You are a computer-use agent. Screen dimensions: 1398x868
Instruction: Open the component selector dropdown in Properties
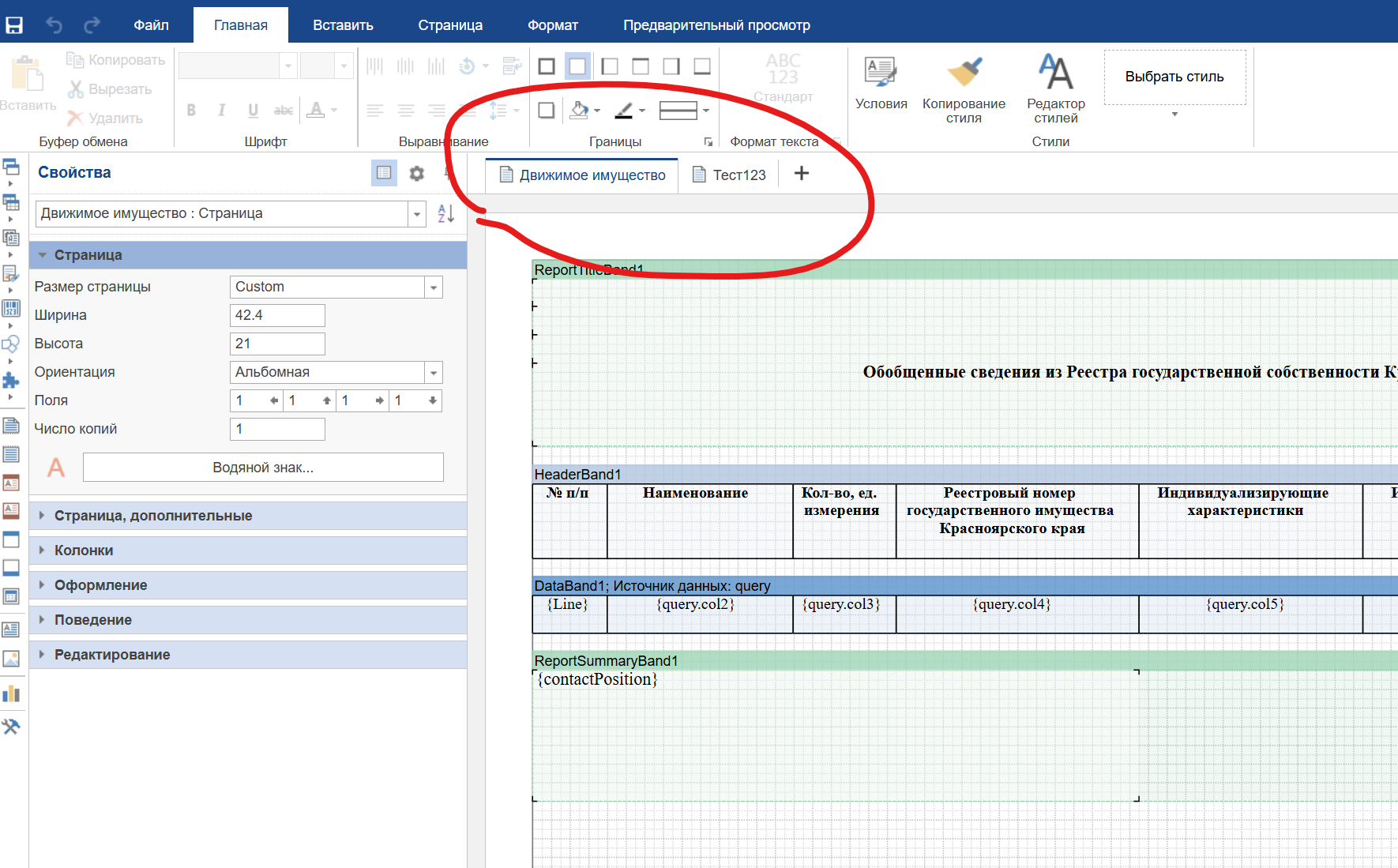(x=417, y=213)
